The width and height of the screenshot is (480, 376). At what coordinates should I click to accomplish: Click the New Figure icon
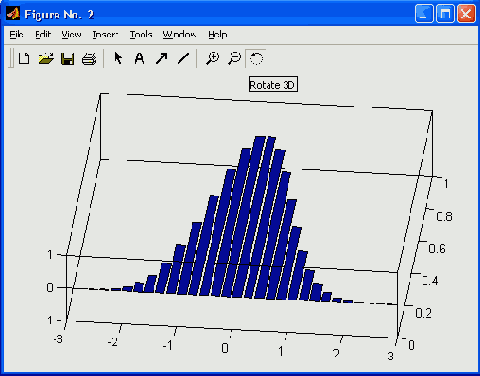[24, 59]
